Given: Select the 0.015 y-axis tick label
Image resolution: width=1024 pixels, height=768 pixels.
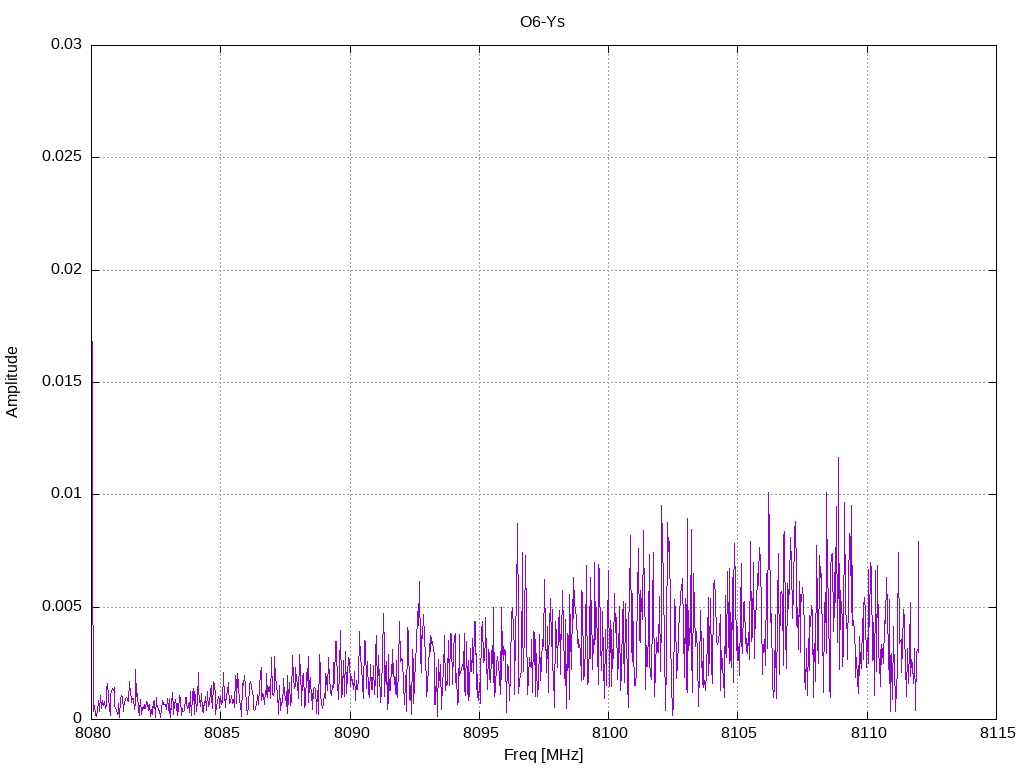Looking at the screenshot, I should [x=62, y=382].
